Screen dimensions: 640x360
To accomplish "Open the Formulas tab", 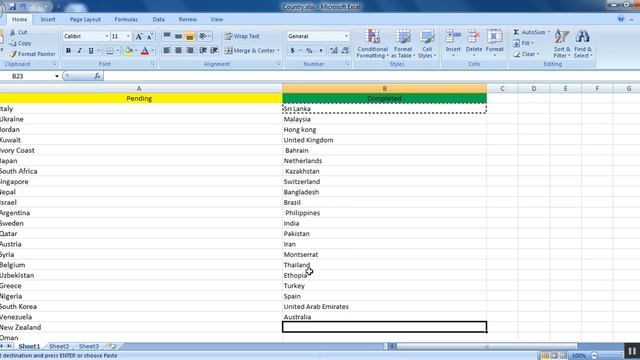I will tap(126, 19).
